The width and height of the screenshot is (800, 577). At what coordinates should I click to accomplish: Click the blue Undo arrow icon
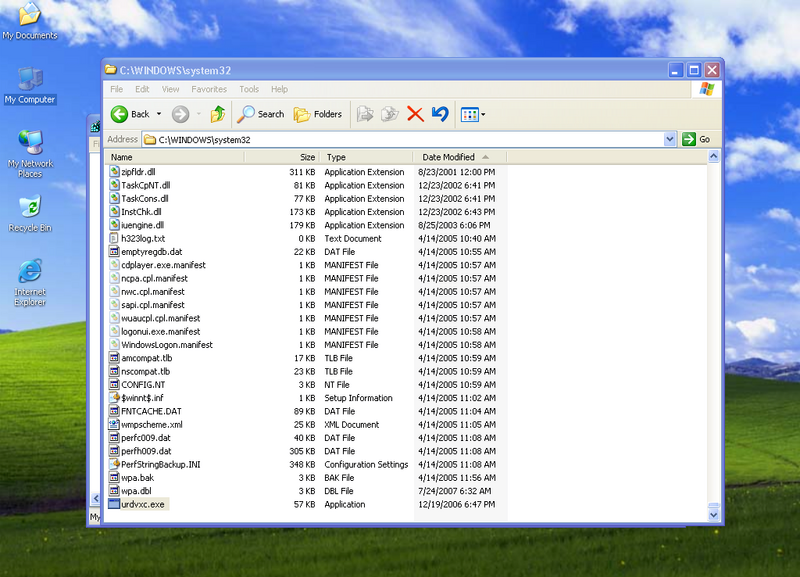point(440,114)
